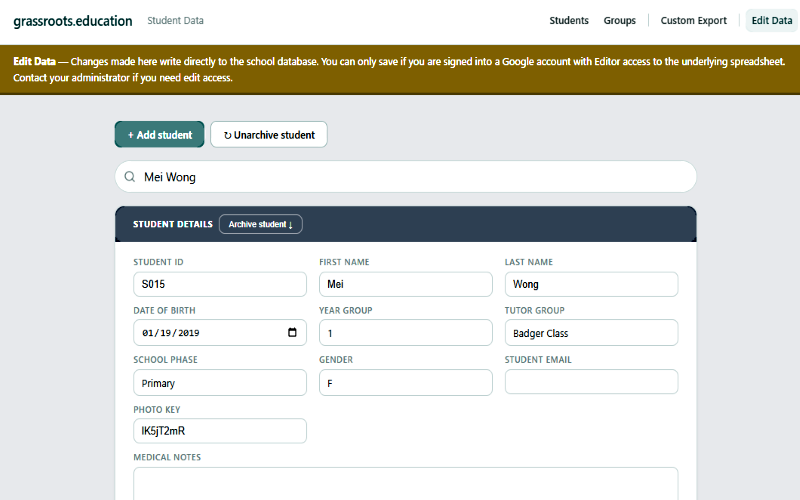Click the search magnifier icon
The width and height of the screenshot is (800, 500).
point(130,177)
